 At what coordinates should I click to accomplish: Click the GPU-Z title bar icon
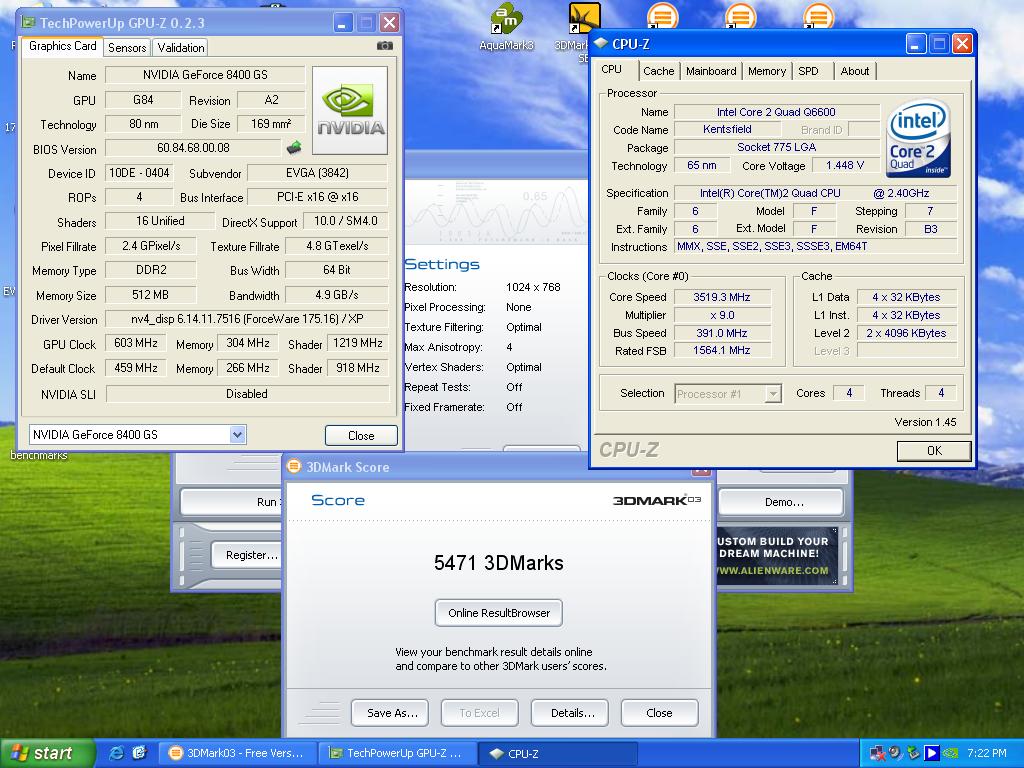point(28,23)
